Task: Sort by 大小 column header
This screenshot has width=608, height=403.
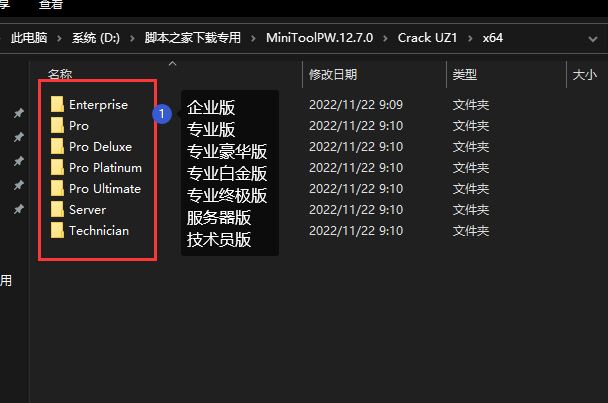Action: 585,74
